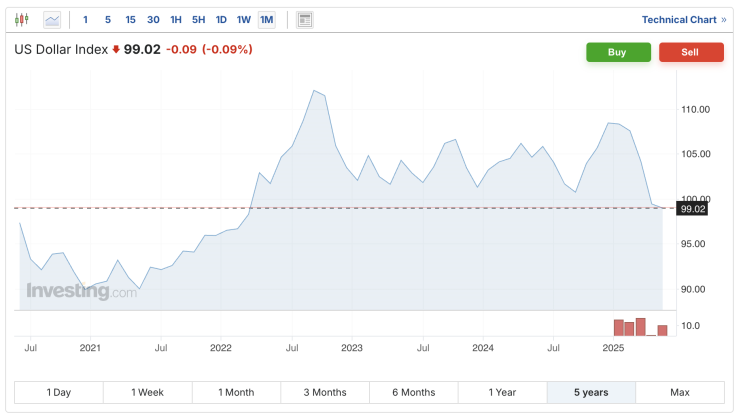Choose the 1H interval
Image resolution: width=743 pixels, height=418 pixels.
point(176,20)
